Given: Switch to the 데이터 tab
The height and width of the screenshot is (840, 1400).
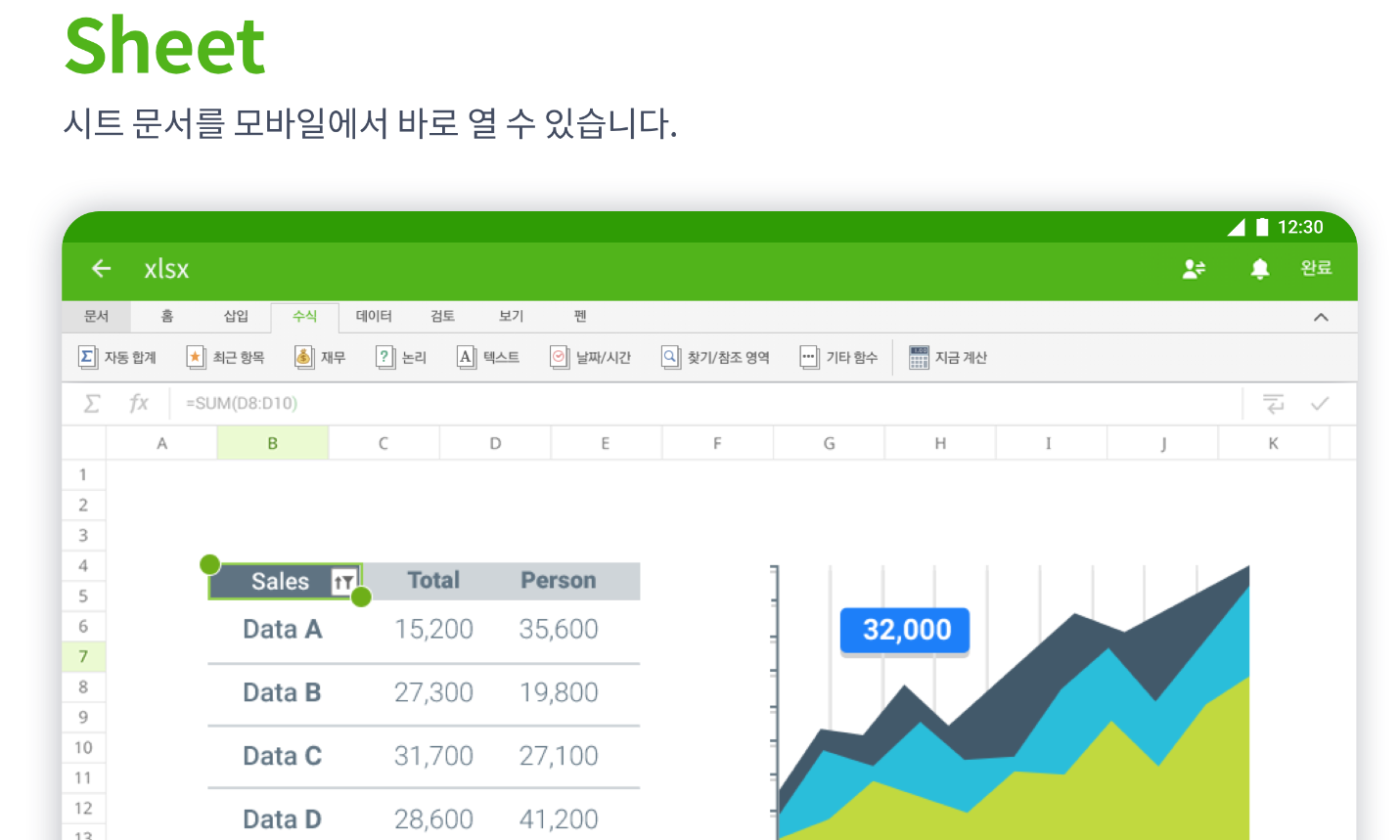Looking at the screenshot, I should pyautogui.click(x=374, y=316).
